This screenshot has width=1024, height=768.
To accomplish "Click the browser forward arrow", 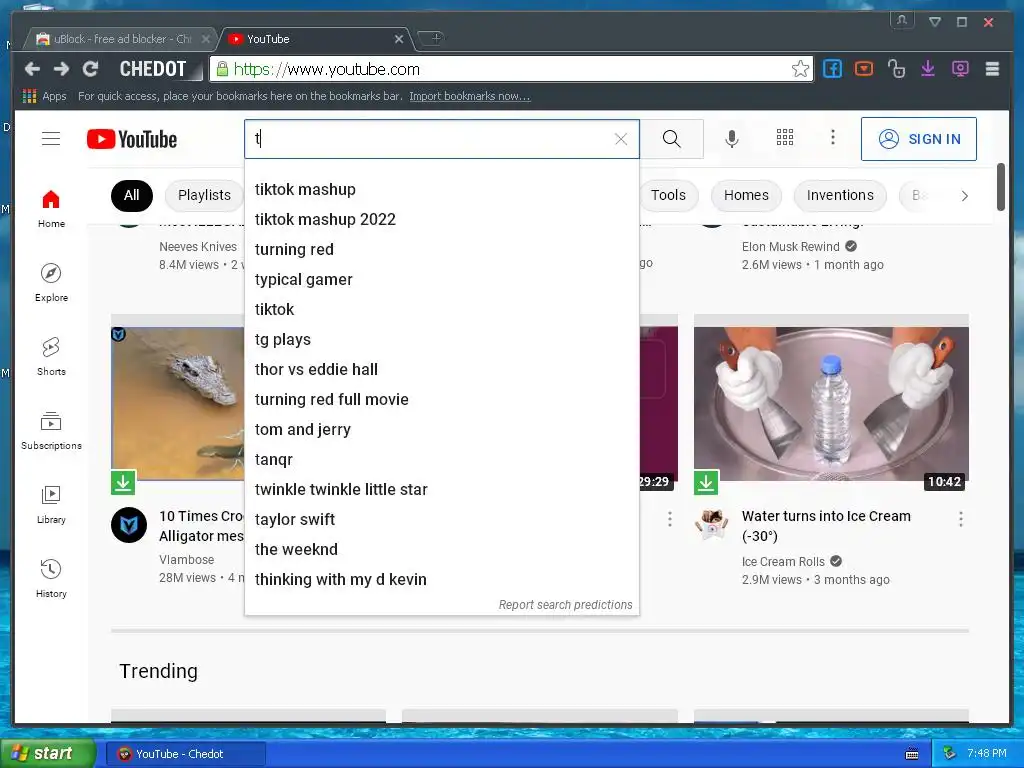I will [x=61, y=69].
